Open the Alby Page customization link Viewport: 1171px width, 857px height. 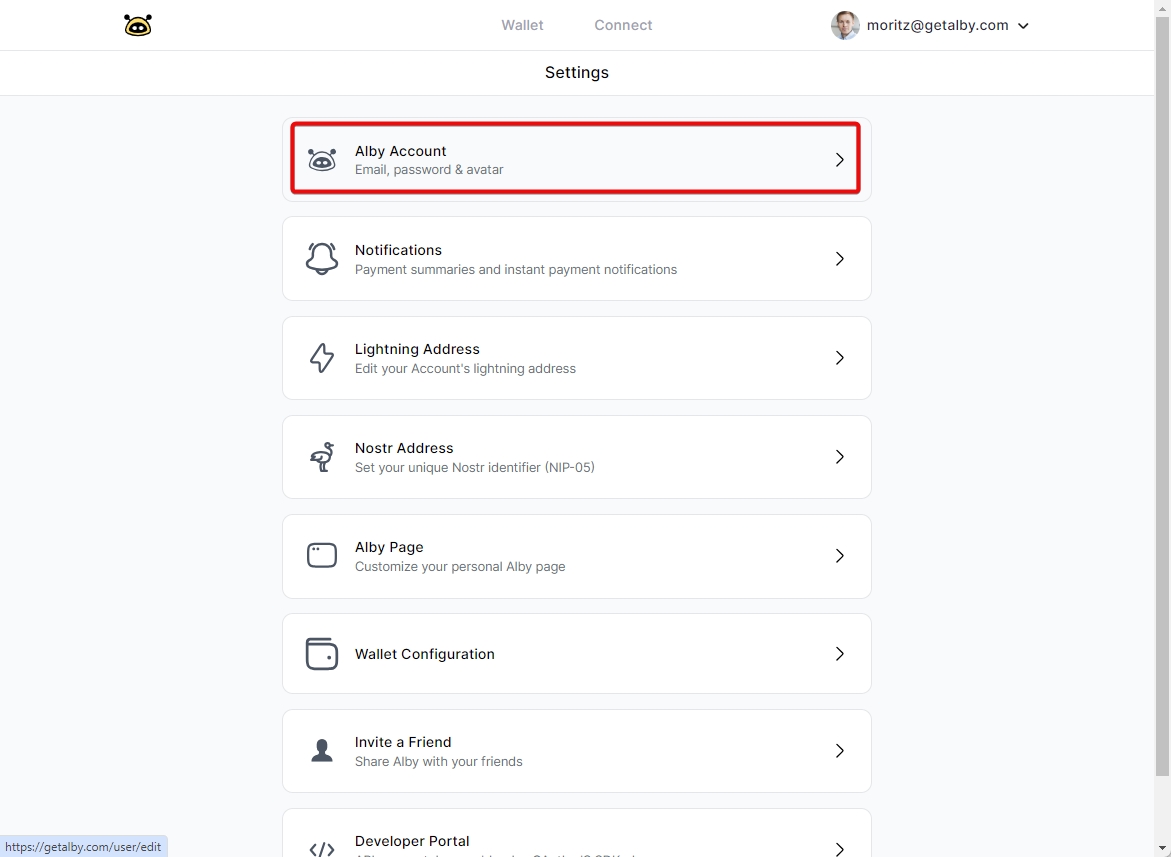pyautogui.click(x=576, y=556)
